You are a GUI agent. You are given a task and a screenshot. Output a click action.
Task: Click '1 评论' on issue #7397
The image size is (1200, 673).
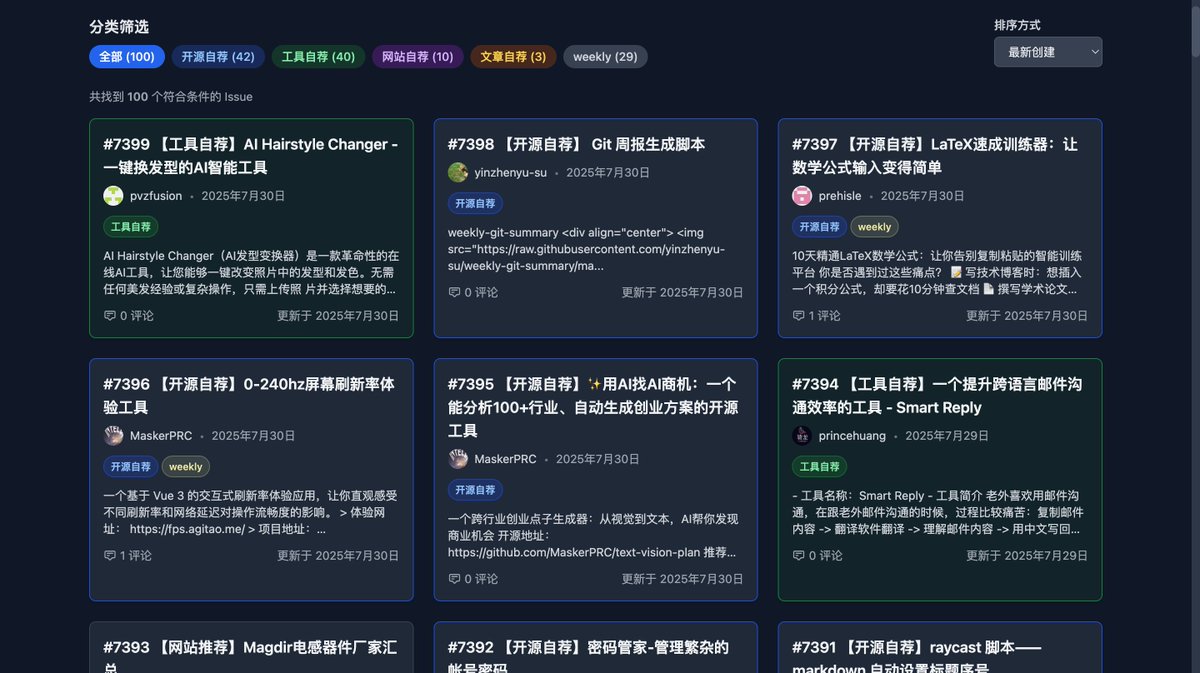click(824, 316)
